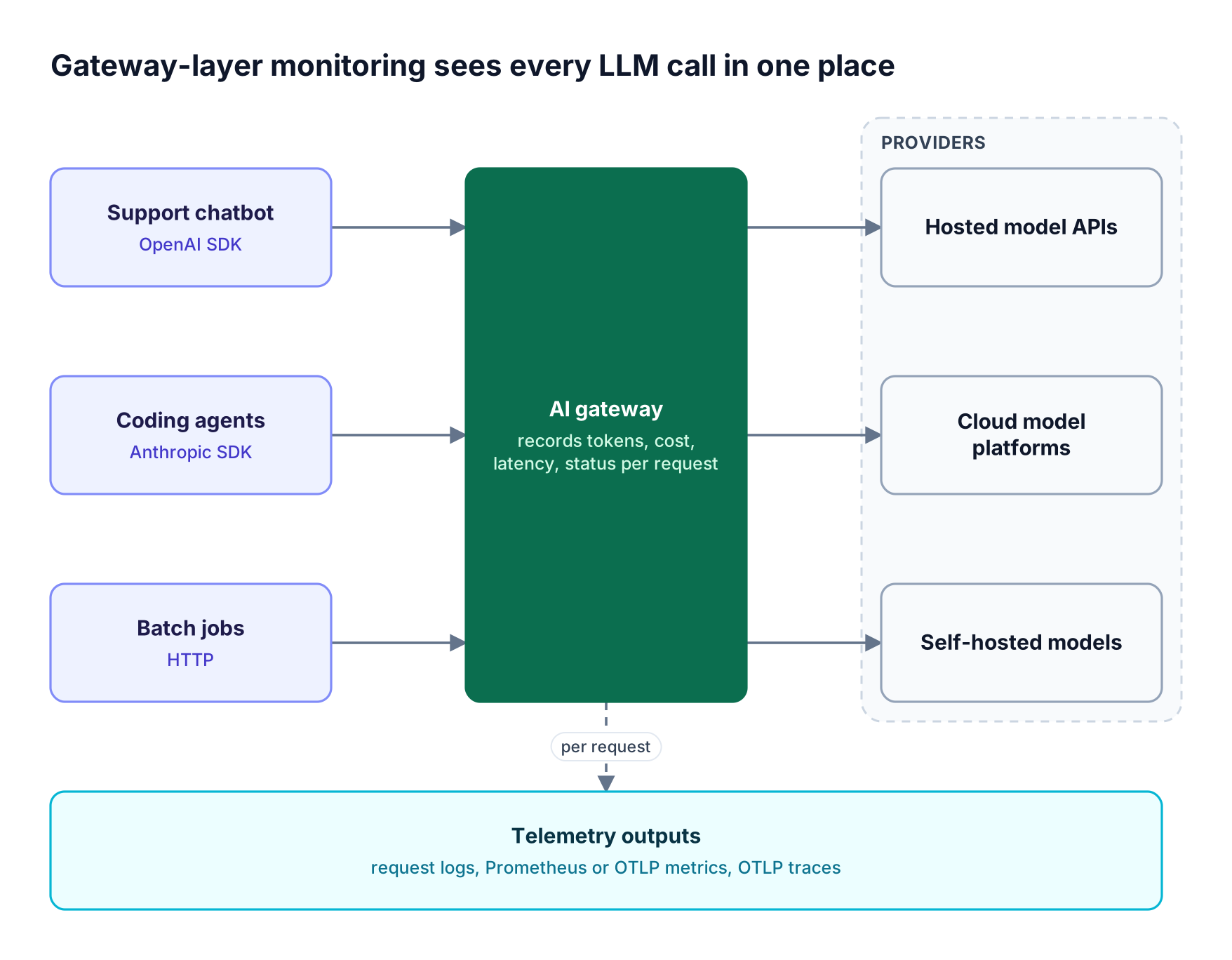Click the records tokens, cost description text
1232x960 pixels.
click(x=605, y=452)
